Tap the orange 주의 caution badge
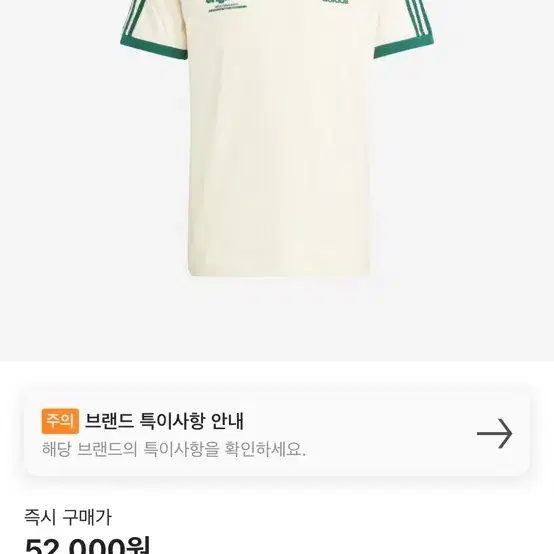Screen dimensions: 554x554 tap(60, 421)
